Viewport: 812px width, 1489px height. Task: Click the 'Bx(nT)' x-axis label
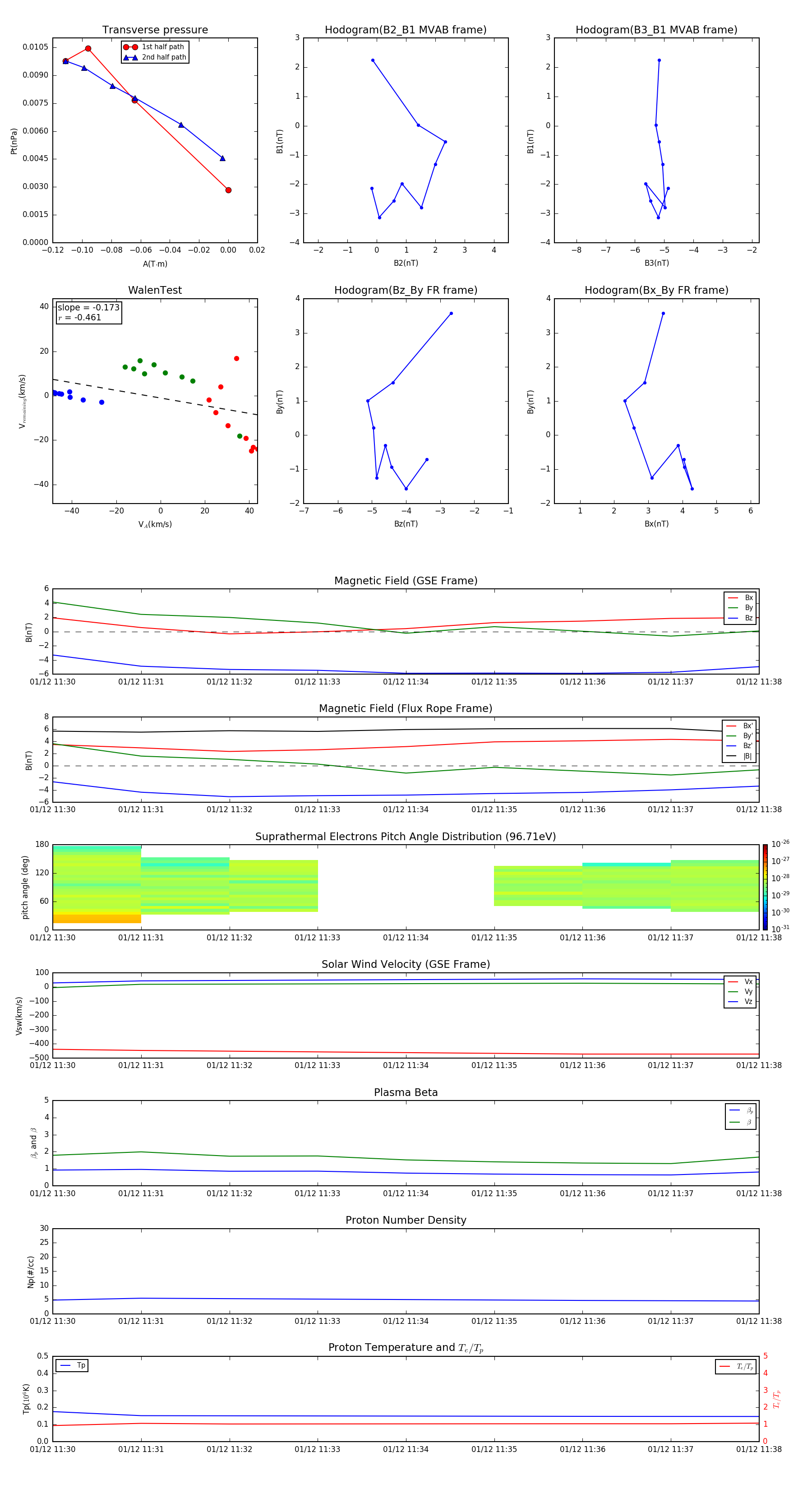pyautogui.click(x=656, y=524)
